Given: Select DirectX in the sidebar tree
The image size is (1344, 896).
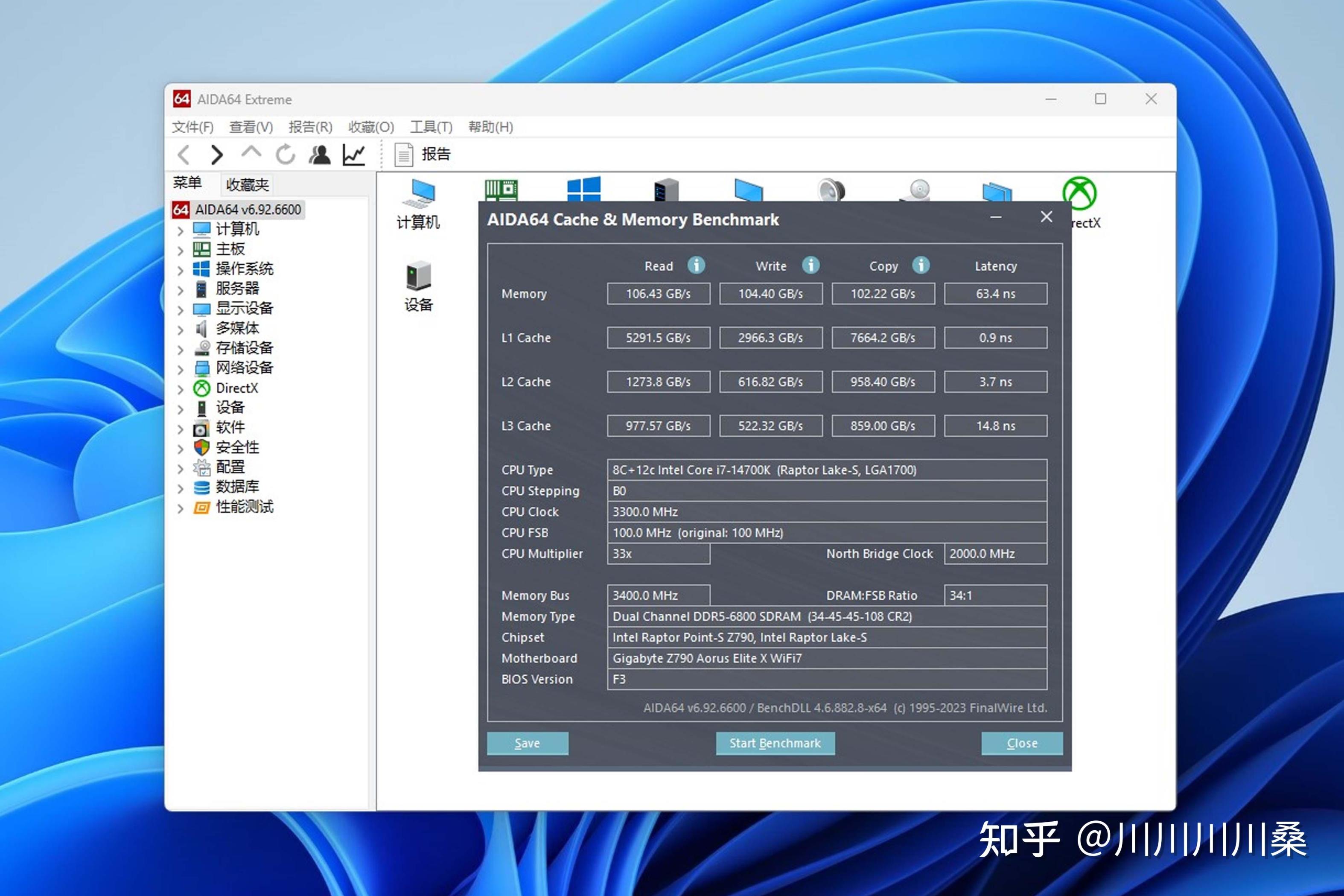Looking at the screenshot, I should [236, 388].
